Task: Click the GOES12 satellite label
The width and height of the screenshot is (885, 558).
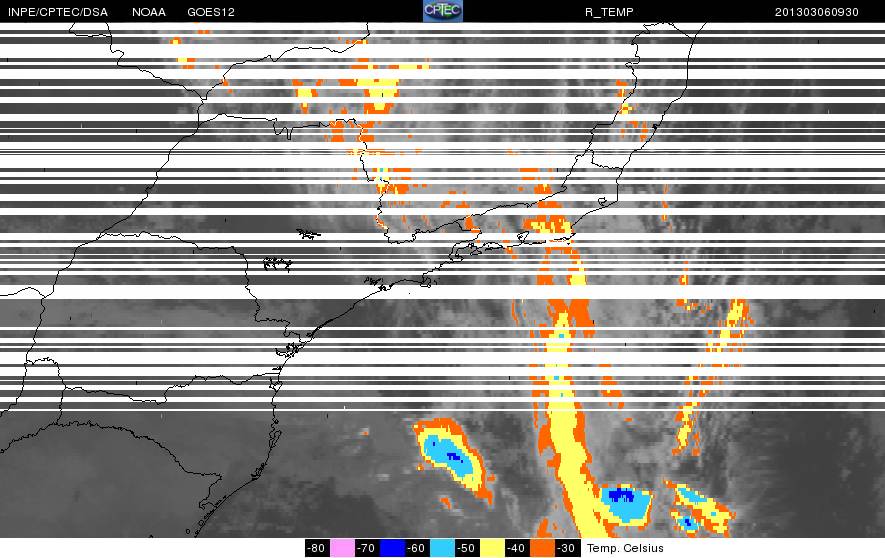Action: [211, 12]
